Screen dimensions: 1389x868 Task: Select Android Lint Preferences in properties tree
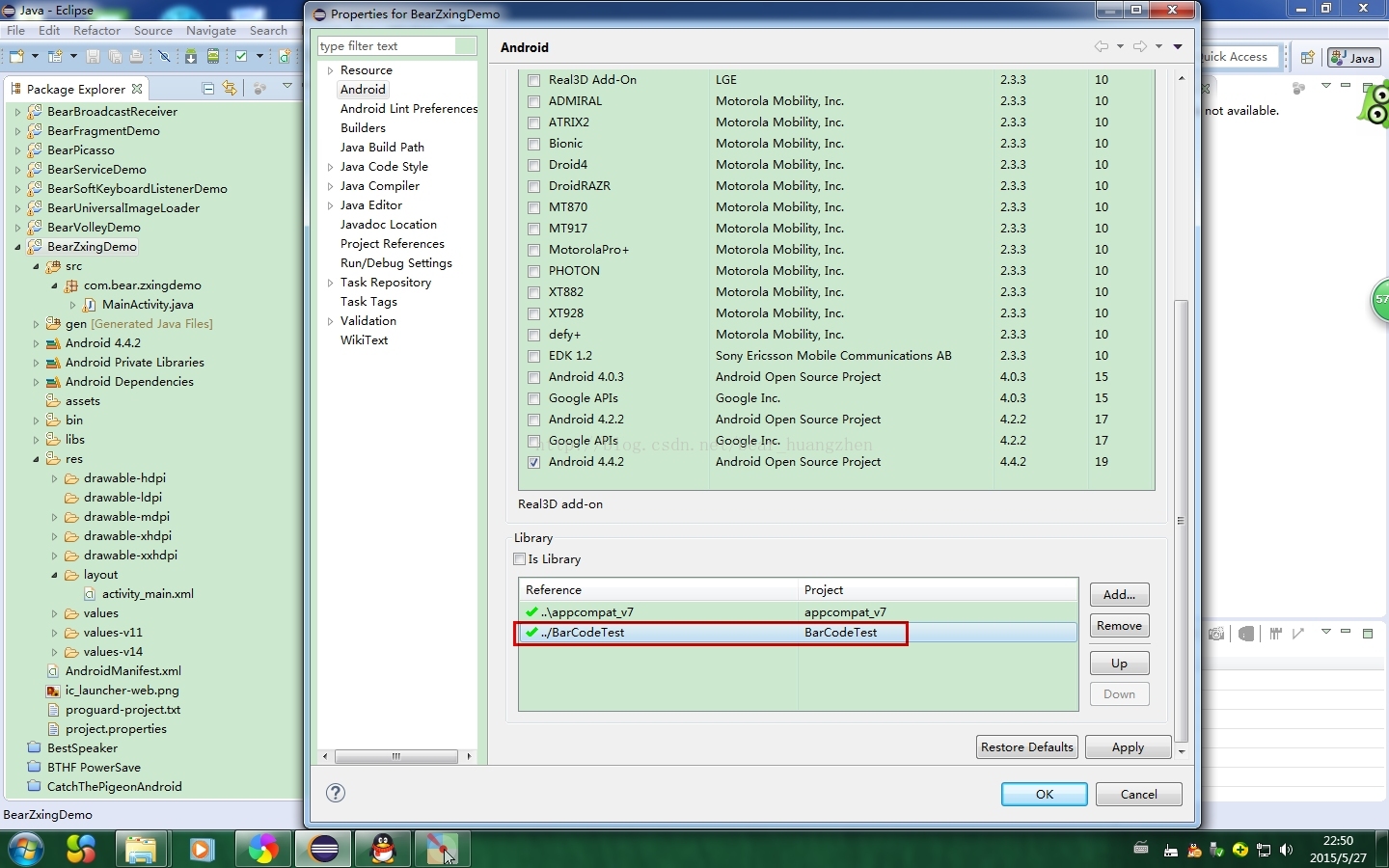click(x=409, y=109)
